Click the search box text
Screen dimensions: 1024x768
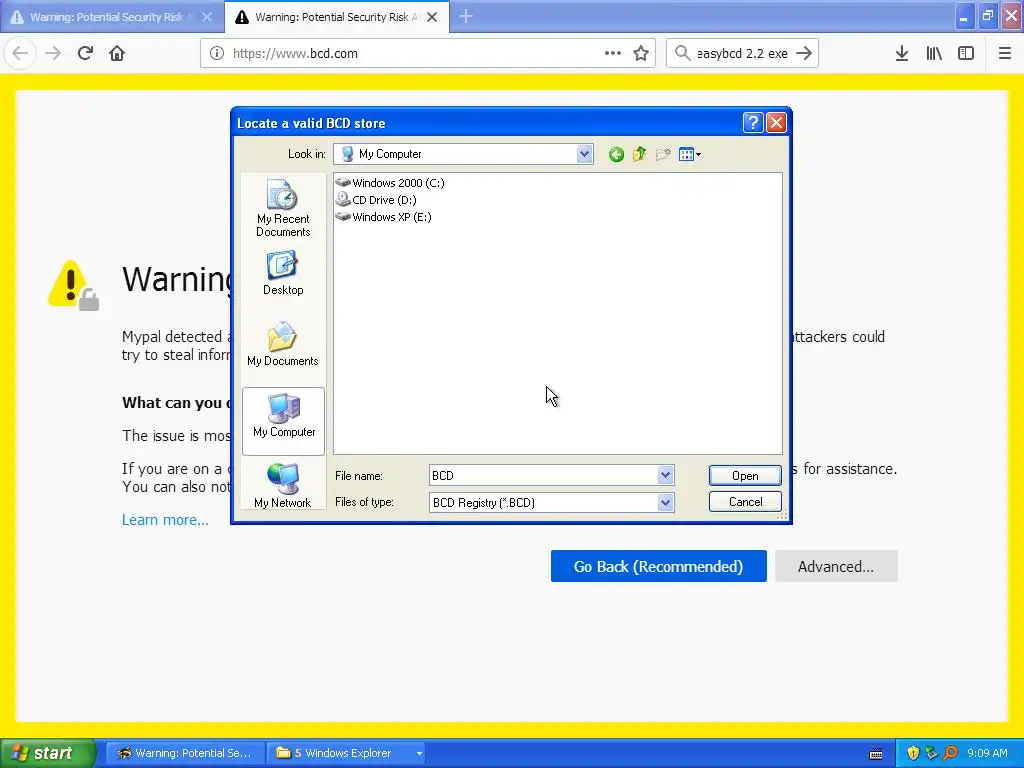[742, 54]
